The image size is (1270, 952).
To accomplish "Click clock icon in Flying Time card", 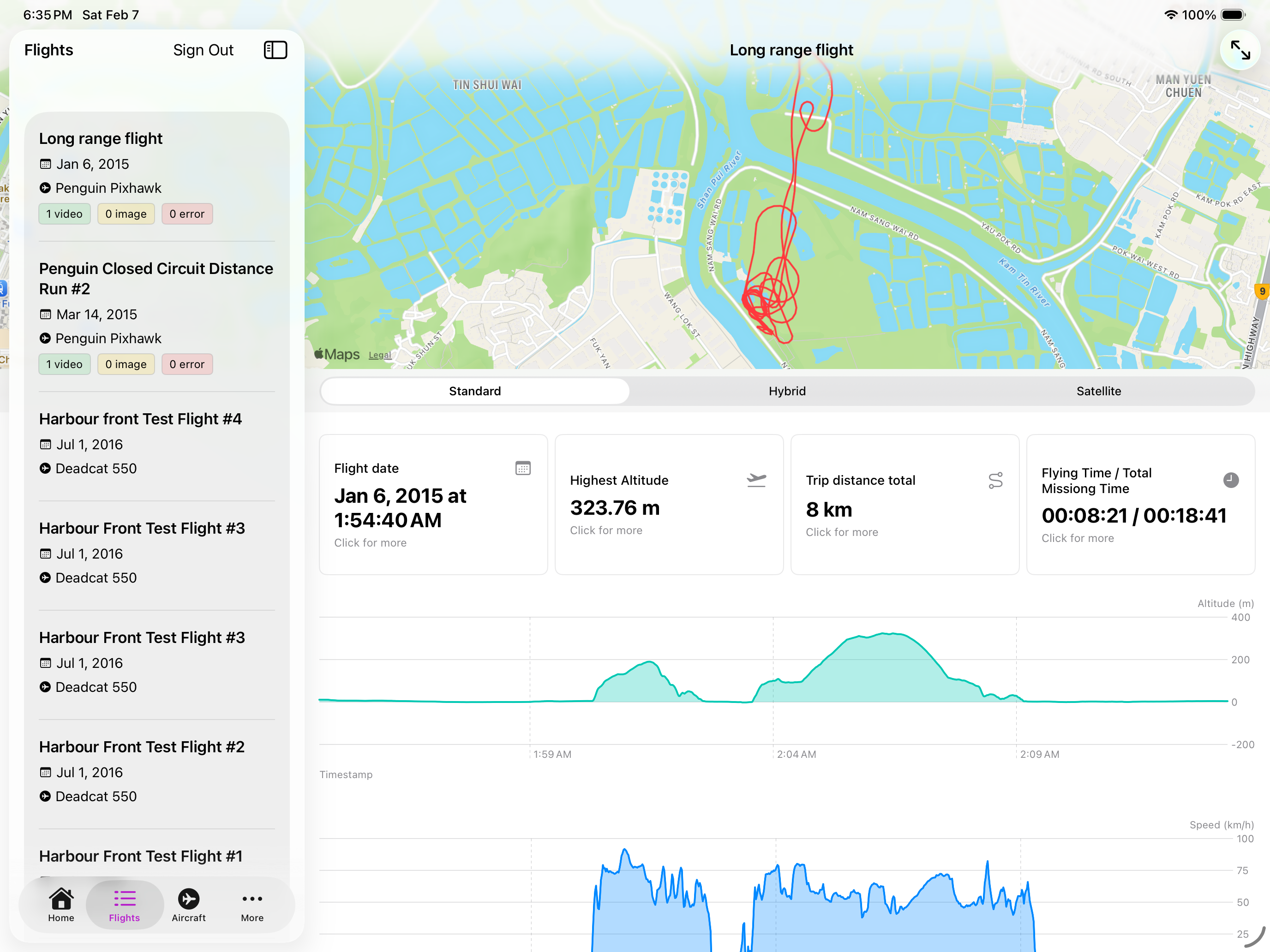I will pos(1230,480).
